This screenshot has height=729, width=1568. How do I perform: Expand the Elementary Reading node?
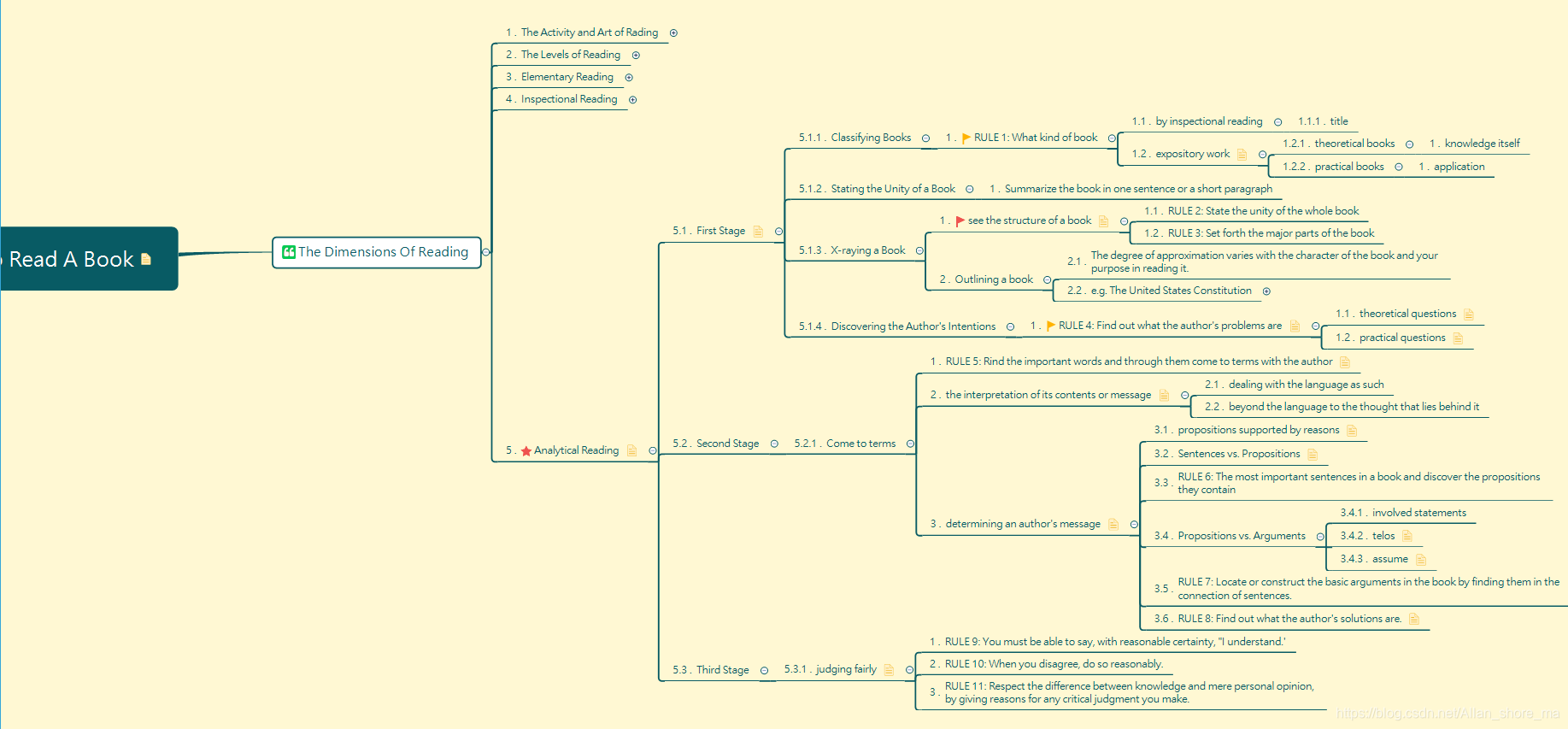point(629,78)
